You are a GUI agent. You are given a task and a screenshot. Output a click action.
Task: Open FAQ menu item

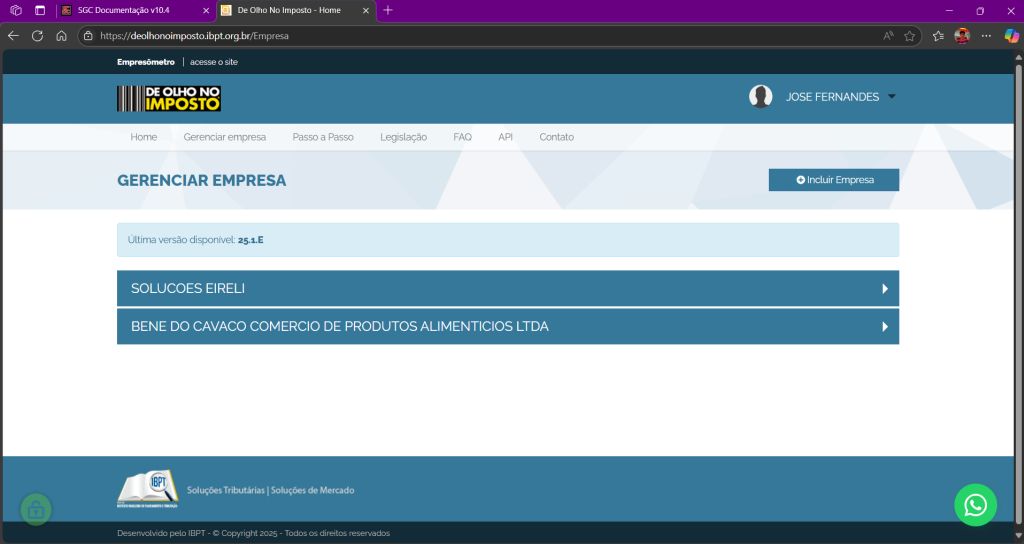pyautogui.click(x=462, y=137)
